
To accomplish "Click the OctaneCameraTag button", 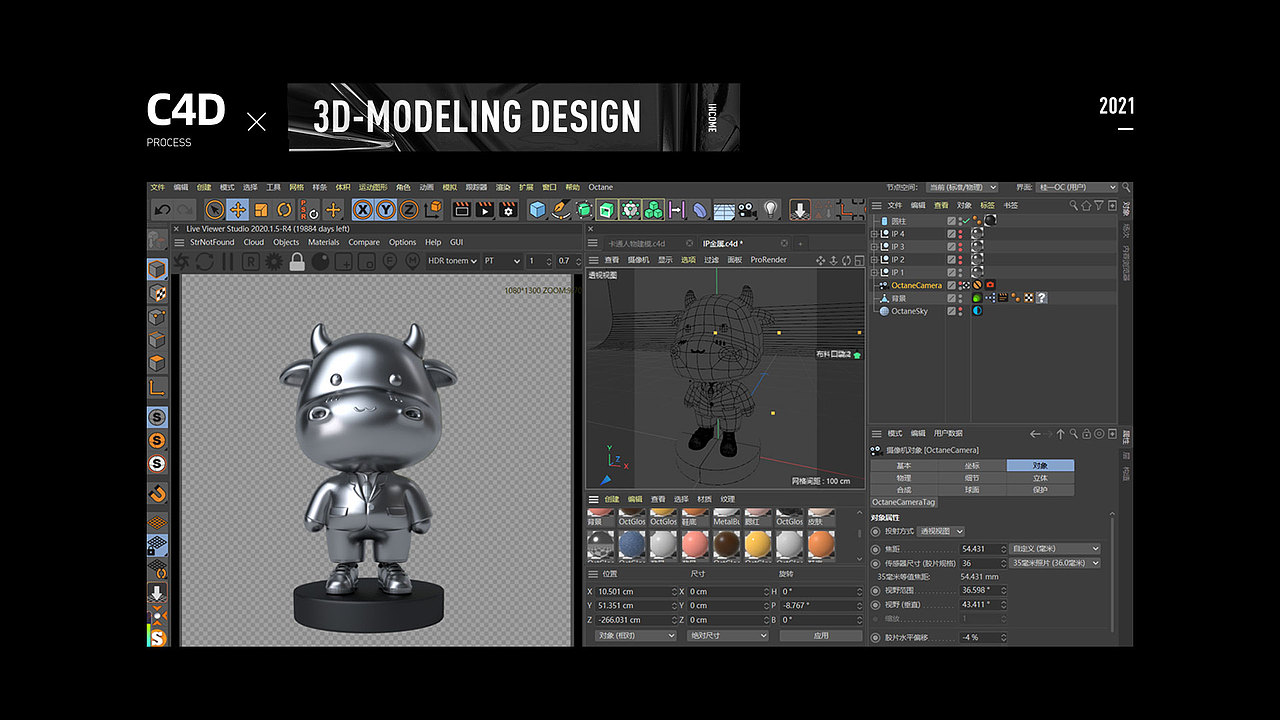I will (903, 502).
